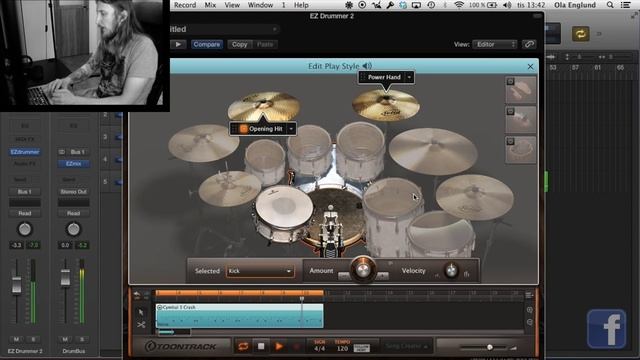Open Read automation mode on DrumBus channel
The image size is (640, 360).
pyautogui.click(x=73, y=213)
